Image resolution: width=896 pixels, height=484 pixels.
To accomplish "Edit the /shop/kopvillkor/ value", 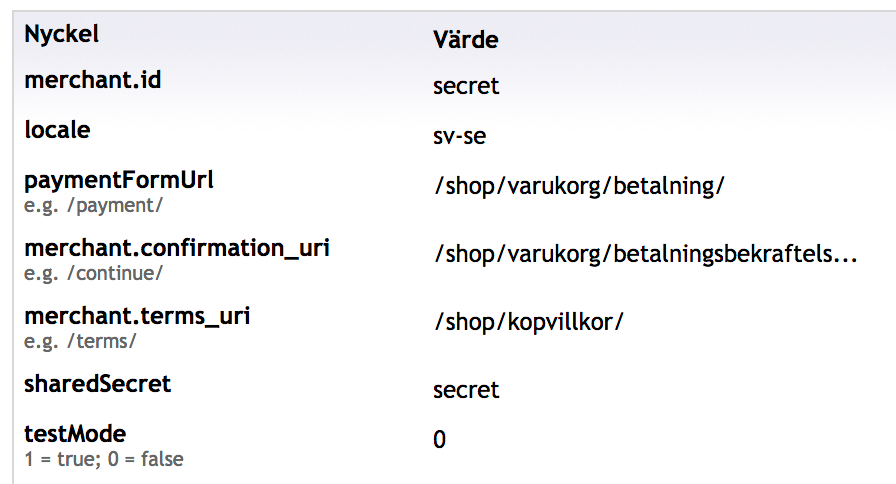I will (x=529, y=322).
